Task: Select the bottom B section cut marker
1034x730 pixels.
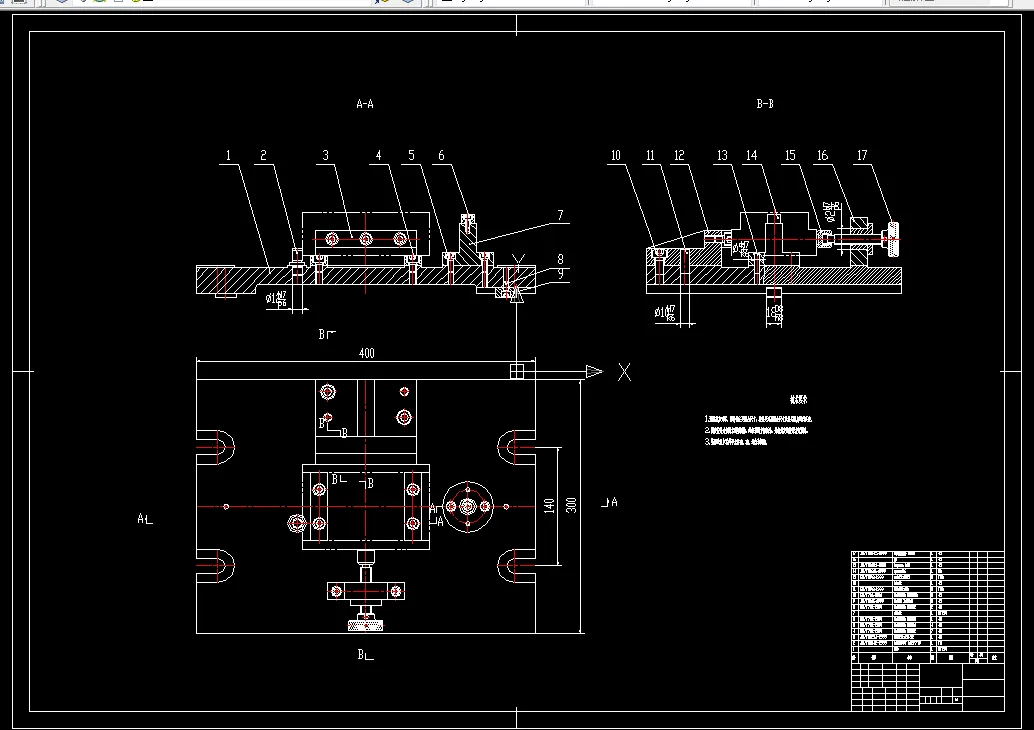Action: (365, 655)
